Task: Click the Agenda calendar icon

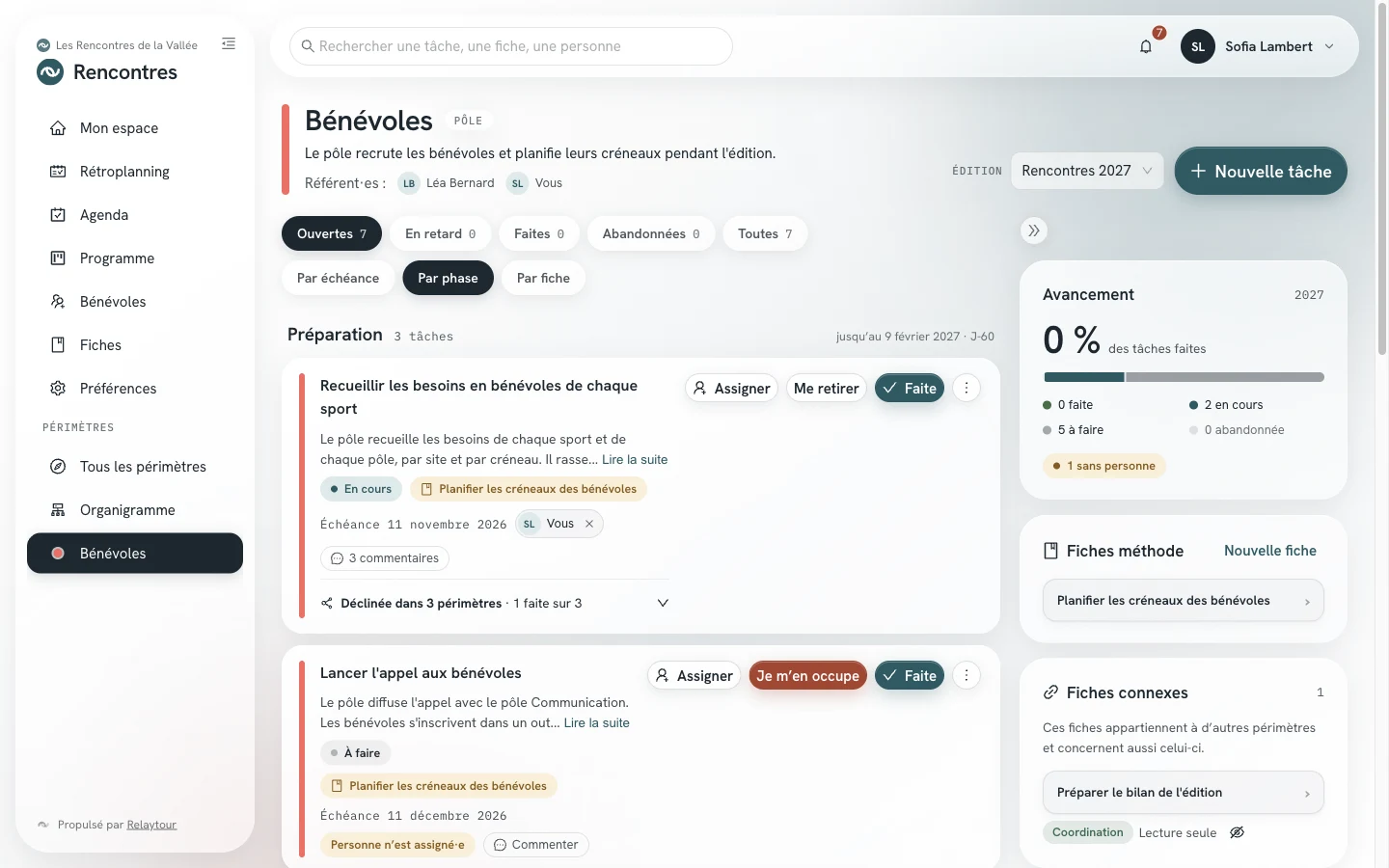Action: click(x=58, y=215)
